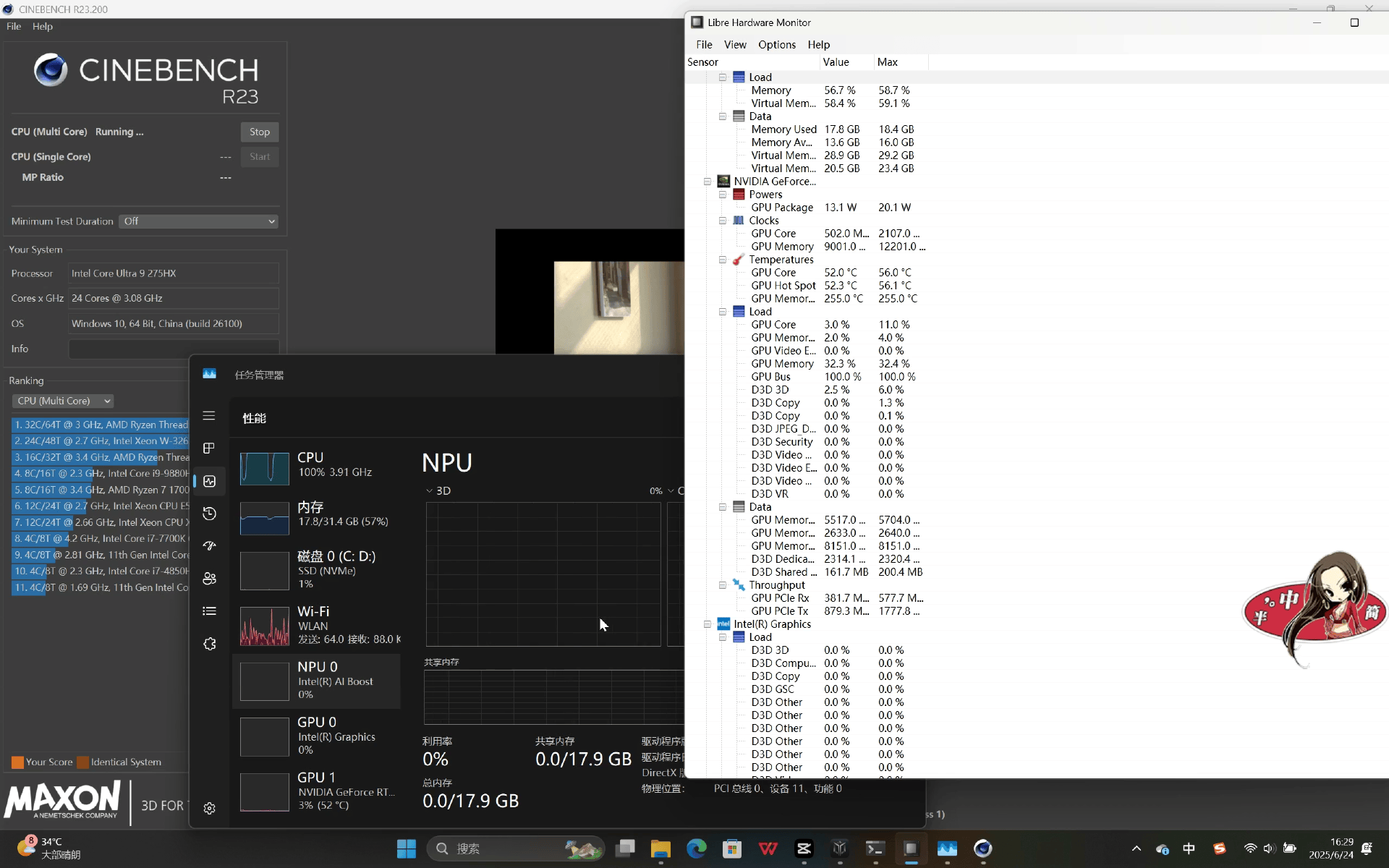Open Task Manager hamburger navigation menu
1389x868 pixels.
[209, 416]
